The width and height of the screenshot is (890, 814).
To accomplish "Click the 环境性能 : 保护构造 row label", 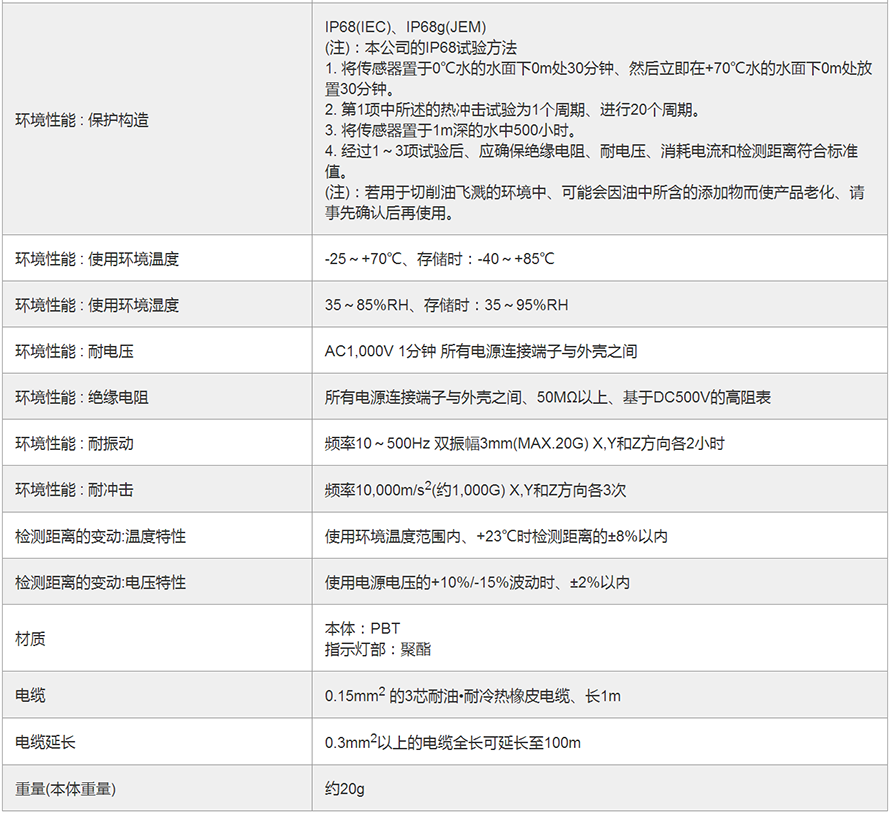I will tap(82, 120).
